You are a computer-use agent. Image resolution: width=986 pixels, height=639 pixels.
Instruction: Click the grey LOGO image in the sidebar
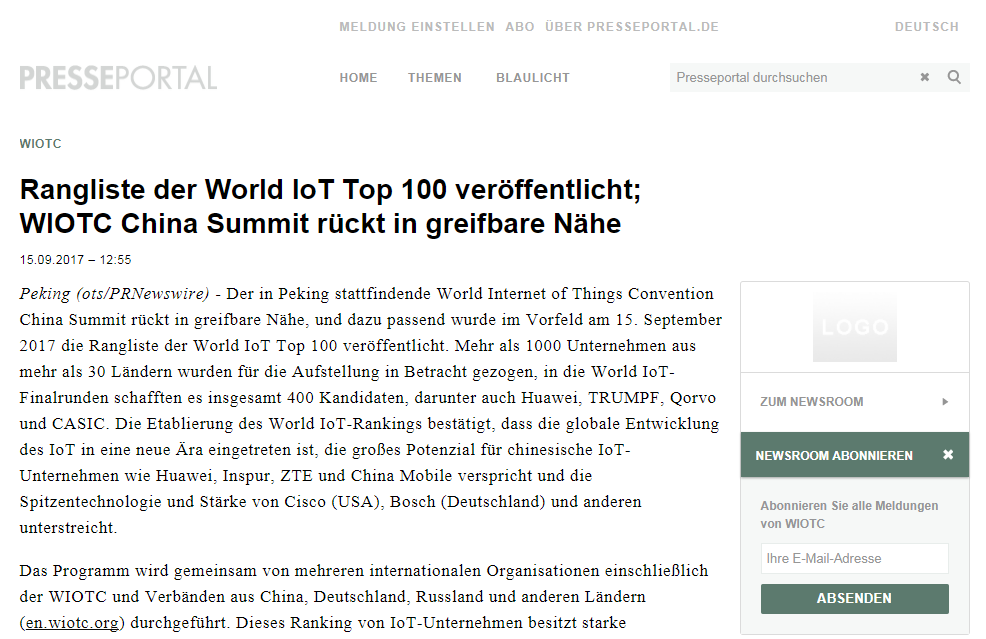tap(854, 326)
